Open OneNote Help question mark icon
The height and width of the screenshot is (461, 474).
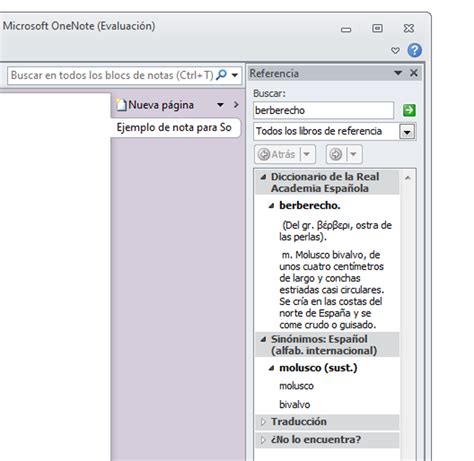click(414, 50)
